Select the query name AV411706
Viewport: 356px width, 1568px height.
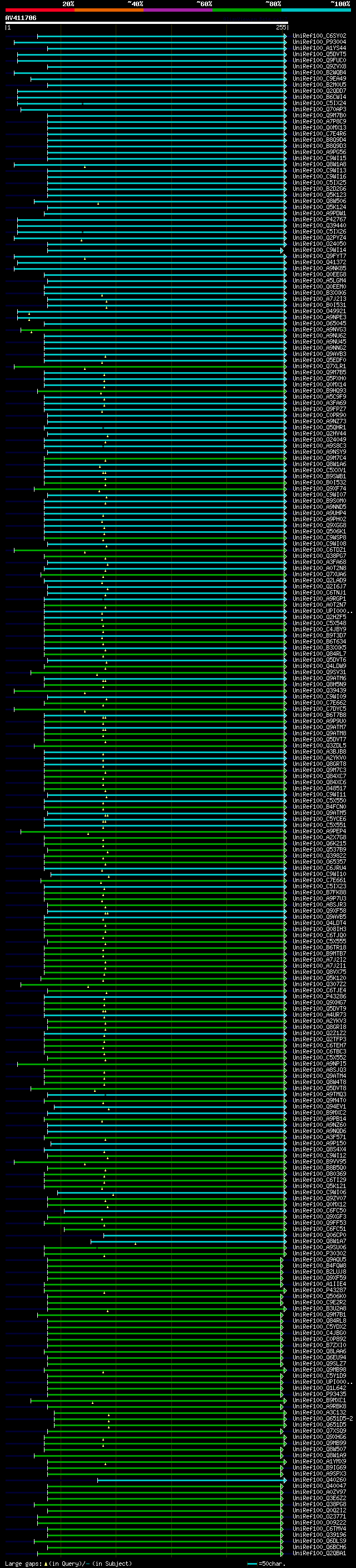click(21, 18)
